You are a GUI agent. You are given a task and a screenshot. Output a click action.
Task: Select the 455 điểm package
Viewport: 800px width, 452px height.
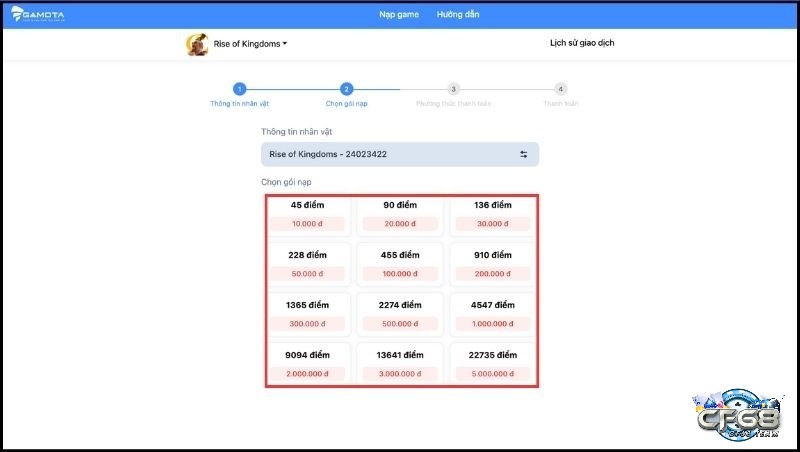coord(400,265)
